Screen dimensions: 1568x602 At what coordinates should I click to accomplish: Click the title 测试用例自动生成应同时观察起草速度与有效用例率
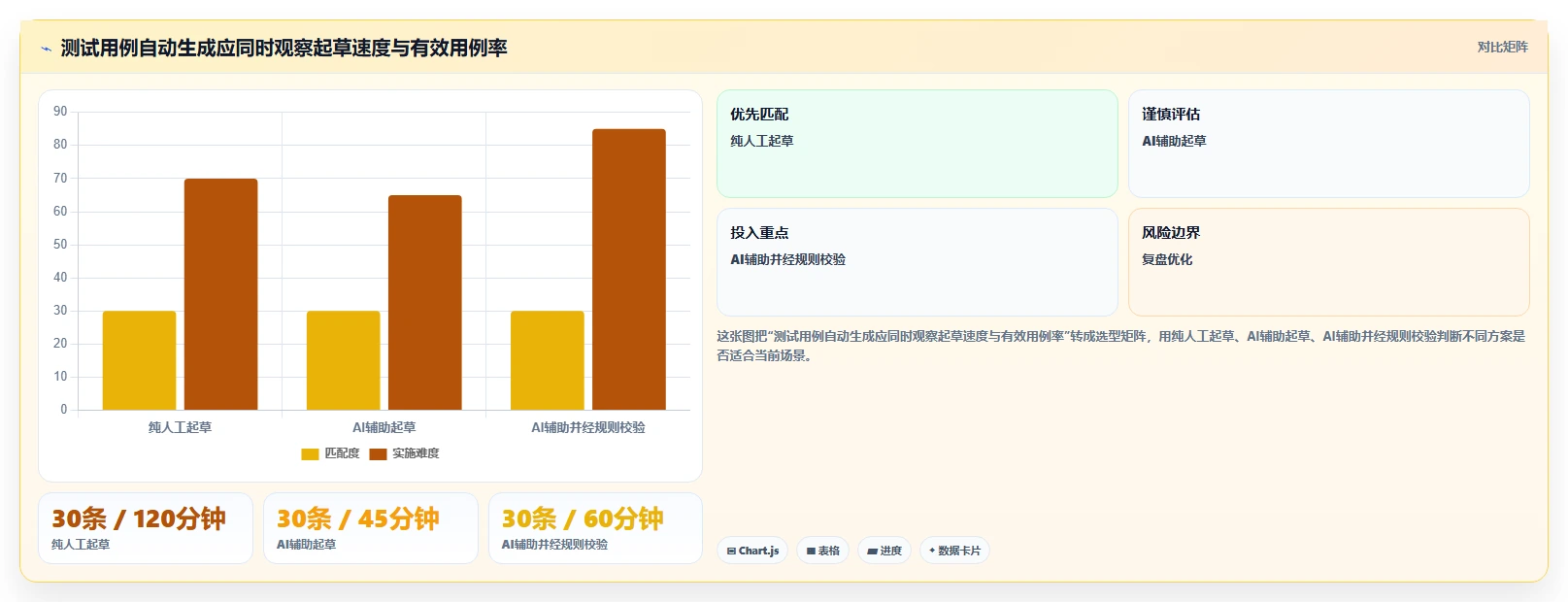coord(284,48)
